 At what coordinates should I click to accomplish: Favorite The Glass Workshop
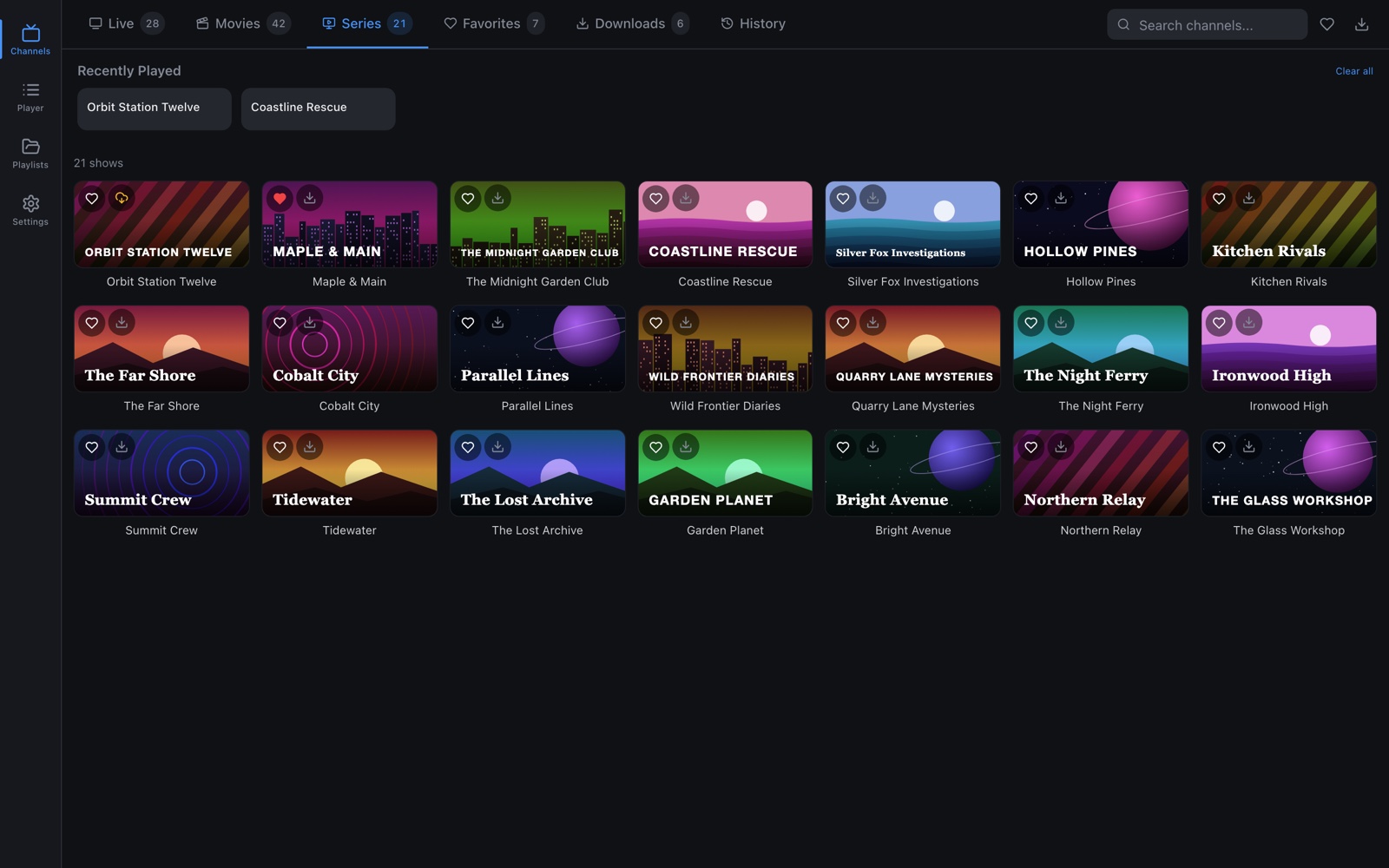1219,447
